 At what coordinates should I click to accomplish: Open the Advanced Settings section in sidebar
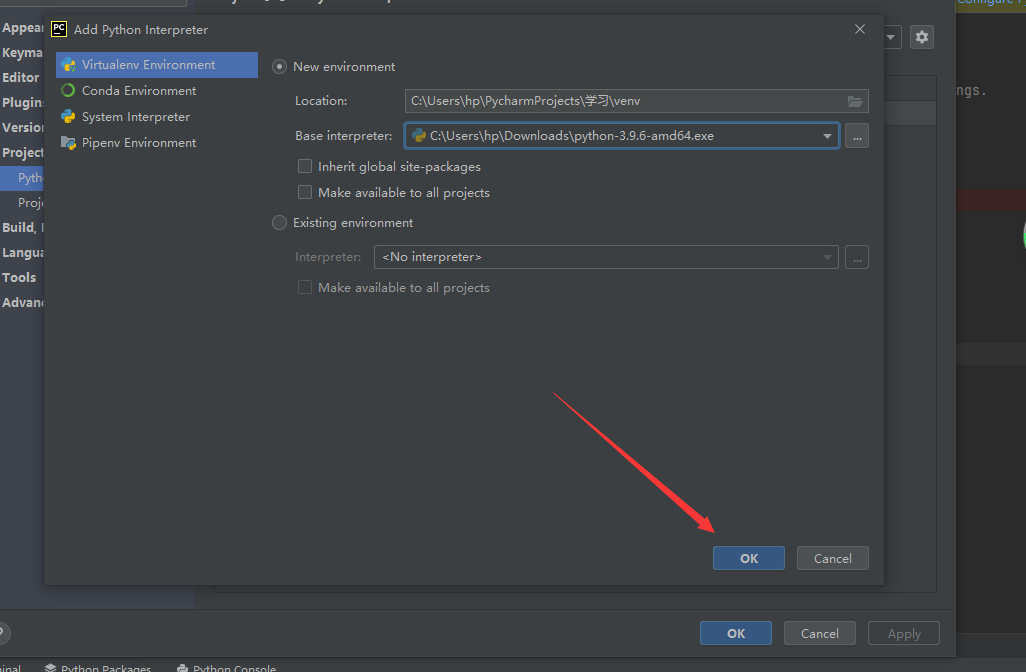[x=22, y=302]
